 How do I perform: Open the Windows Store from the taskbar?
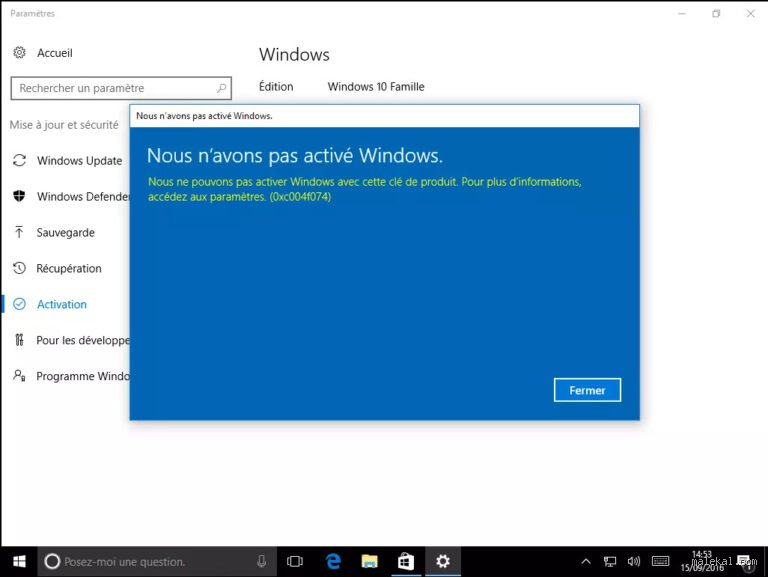(x=406, y=561)
